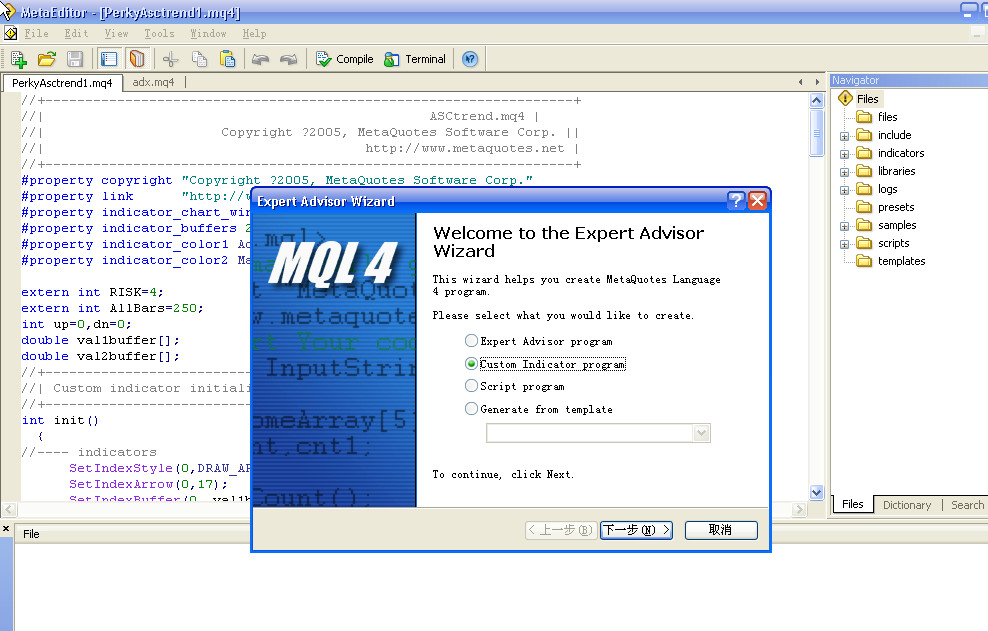The image size is (988, 631).
Task: Switch to Navigator Dictionary tab
Action: [907, 505]
